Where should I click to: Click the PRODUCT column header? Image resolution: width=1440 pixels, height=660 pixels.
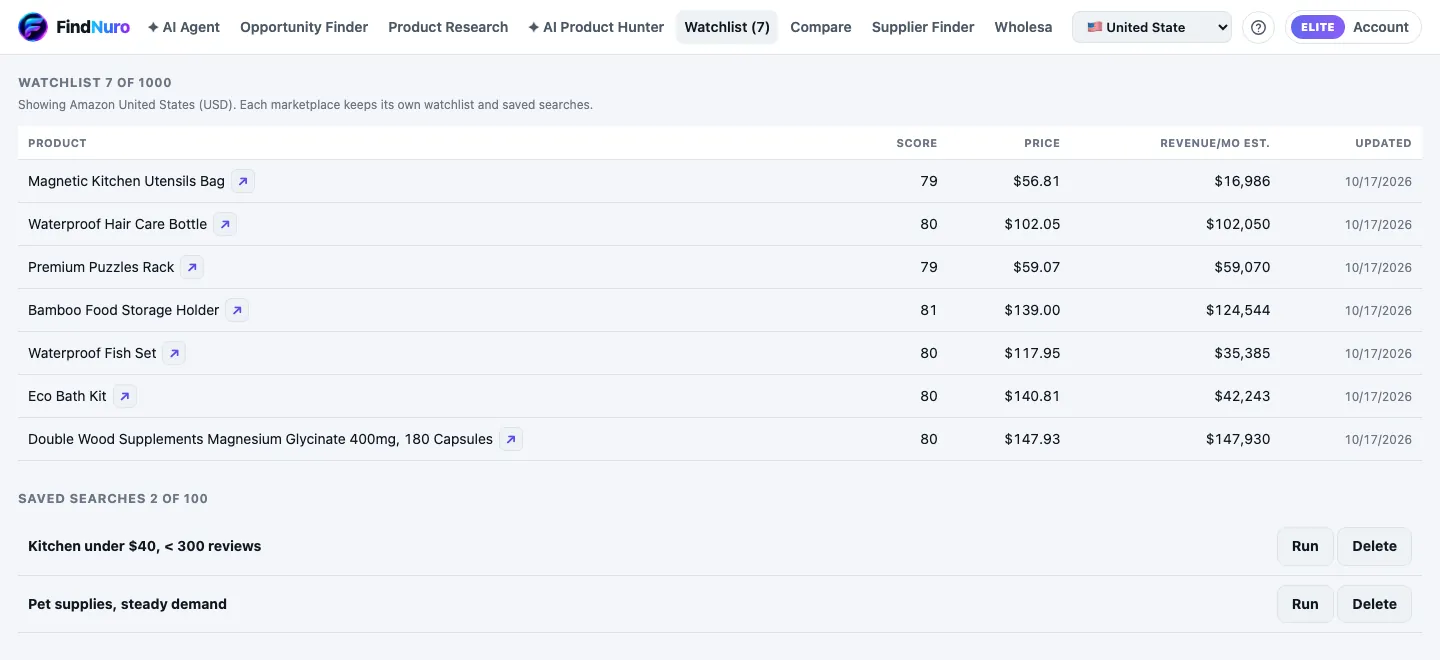[57, 143]
